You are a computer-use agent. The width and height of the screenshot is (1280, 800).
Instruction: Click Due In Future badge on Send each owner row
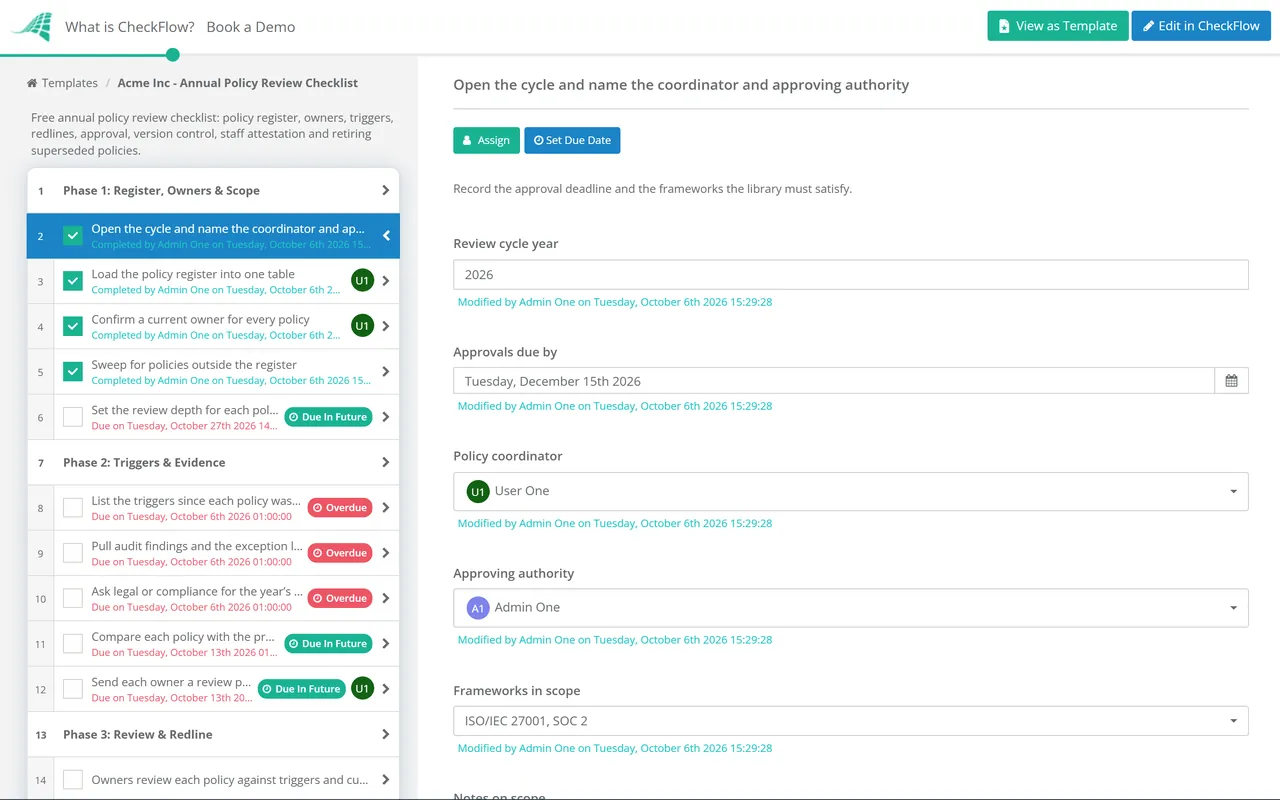[301, 689]
